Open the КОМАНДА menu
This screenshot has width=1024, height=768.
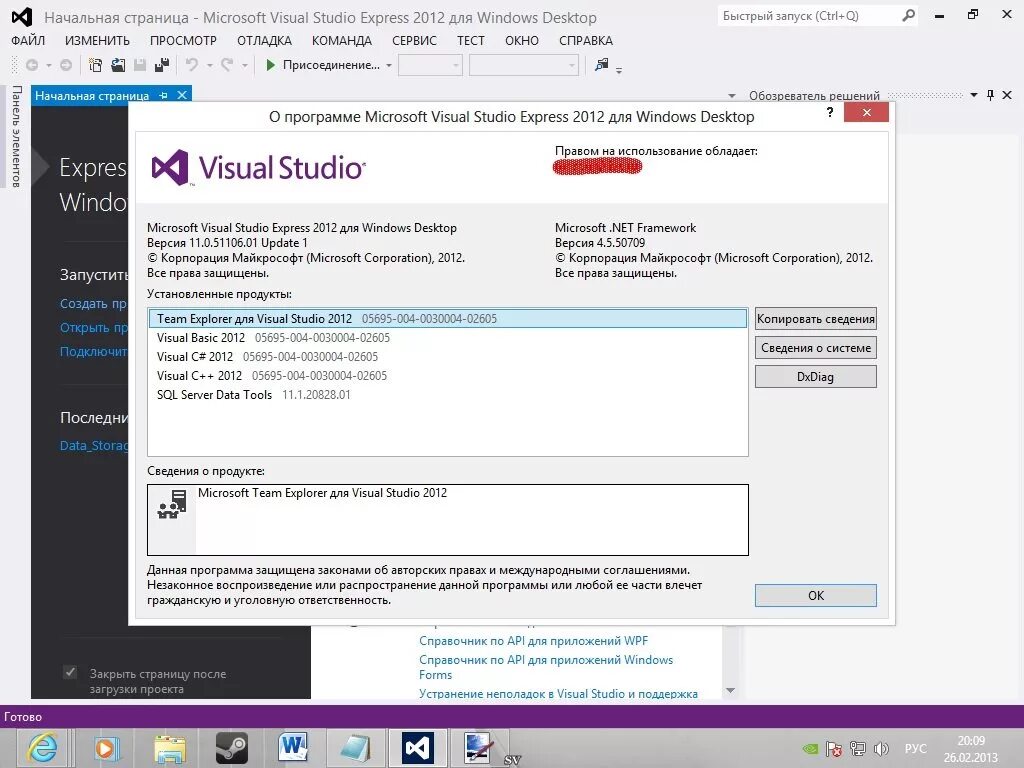click(342, 40)
